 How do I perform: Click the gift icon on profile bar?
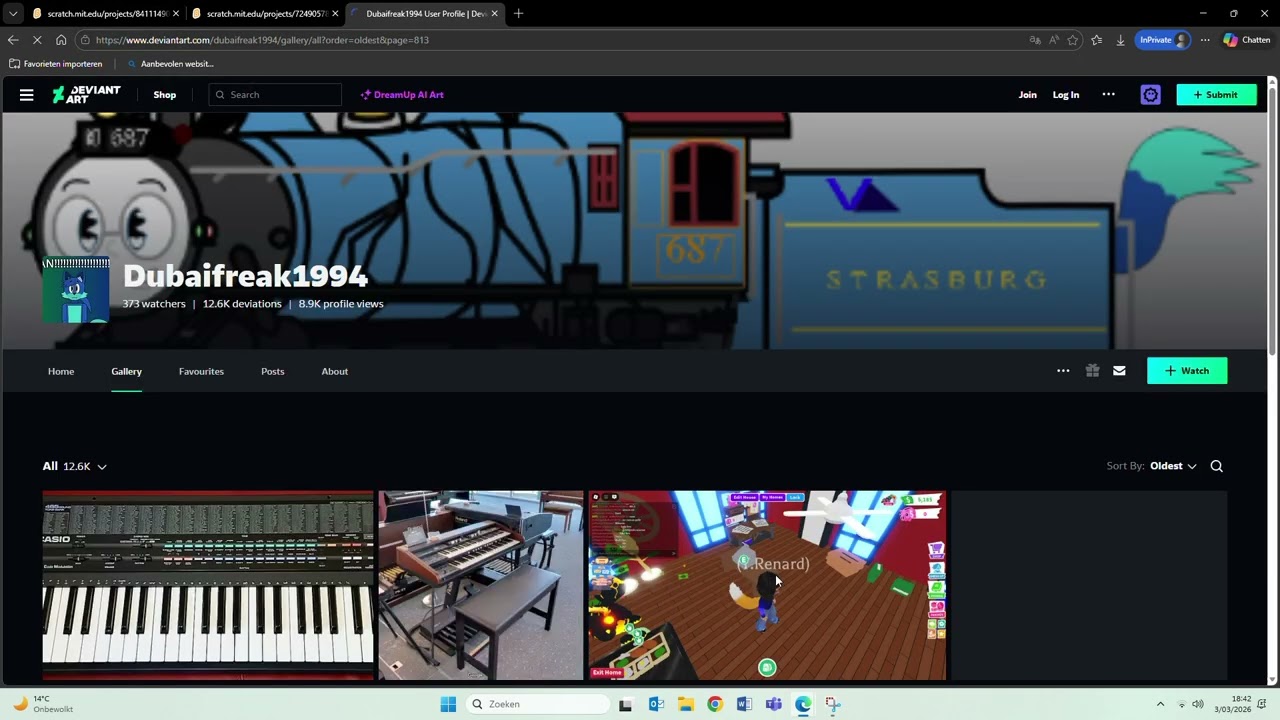[1092, 371]
